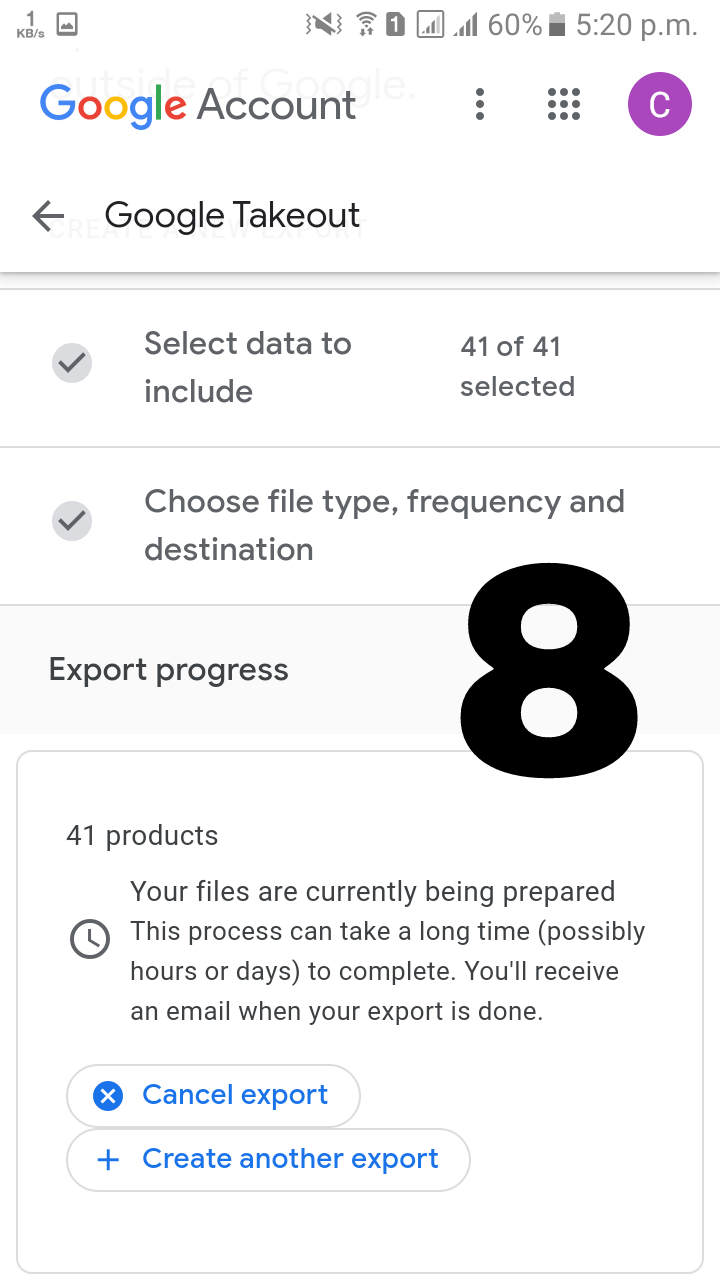This screenshot has height=1280, width=720.
Task: Tap the back arrow beside Google Takeout
Action: [x=48, y=215]
